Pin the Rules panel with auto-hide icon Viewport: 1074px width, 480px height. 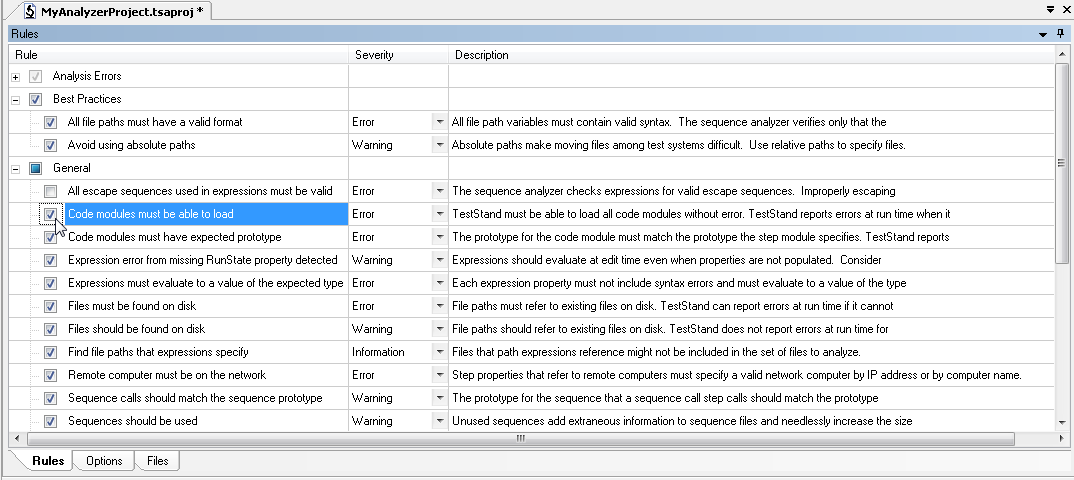tap(1061, 34)
